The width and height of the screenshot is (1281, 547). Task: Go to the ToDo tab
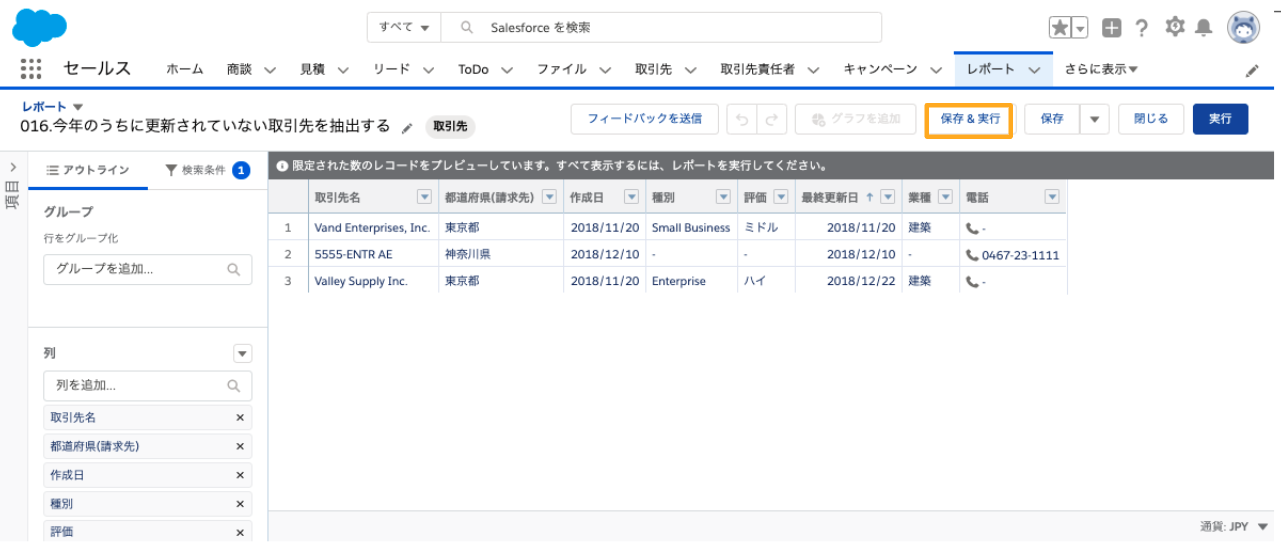point(473,70)
